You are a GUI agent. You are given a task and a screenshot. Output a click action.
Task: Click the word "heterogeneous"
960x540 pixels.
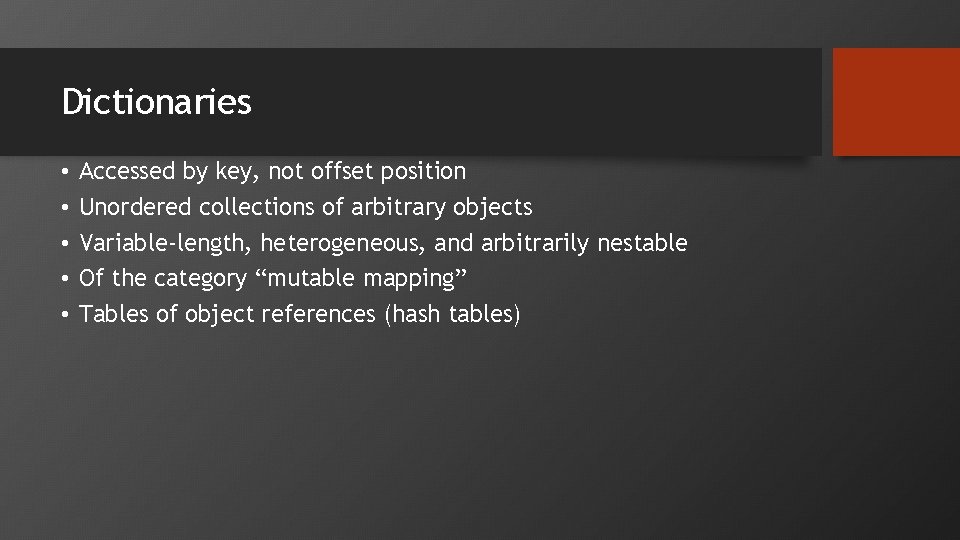tap(342, 243)
